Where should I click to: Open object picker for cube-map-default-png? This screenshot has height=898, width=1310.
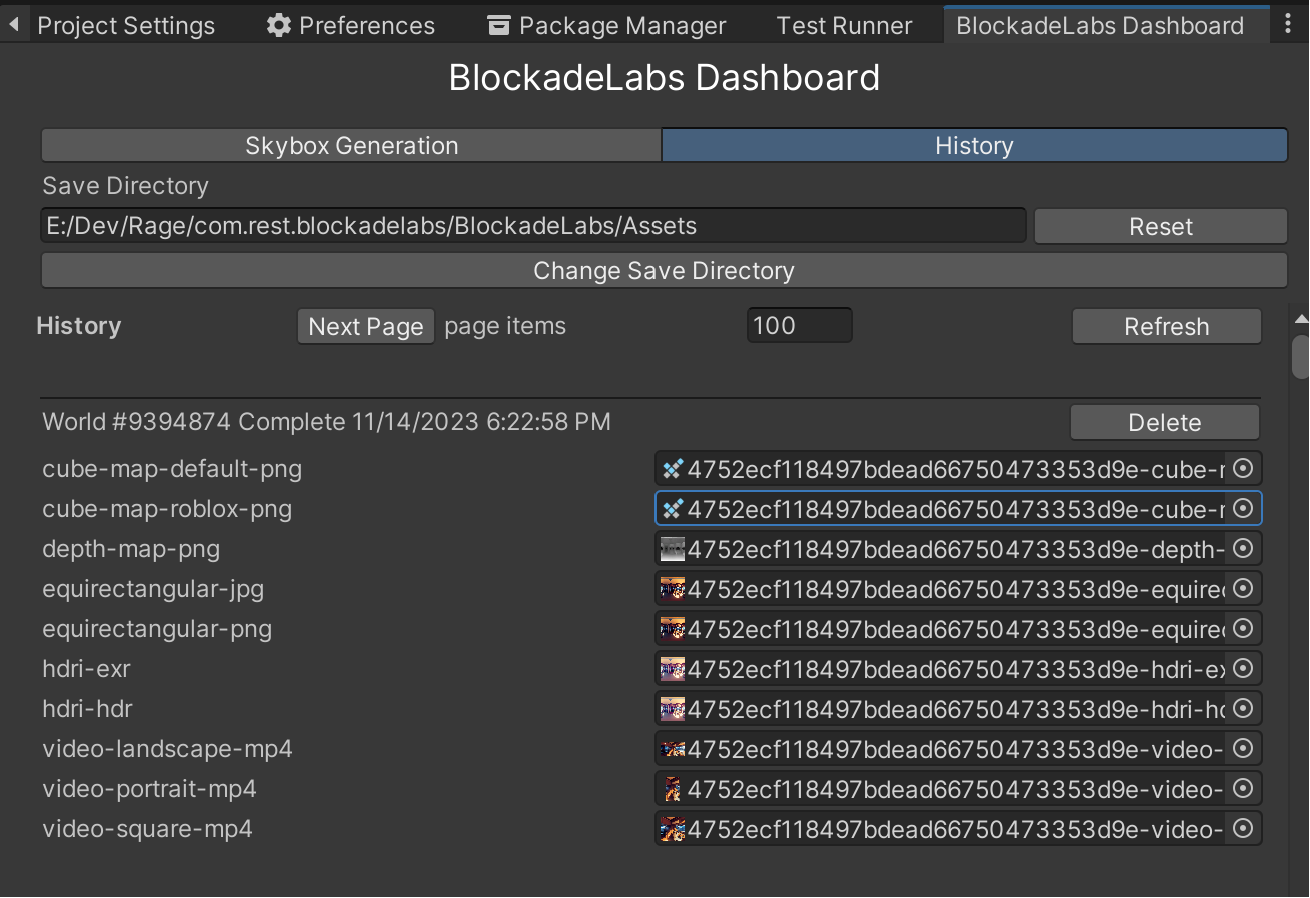pyautogui.click(x=1243, y=468)
